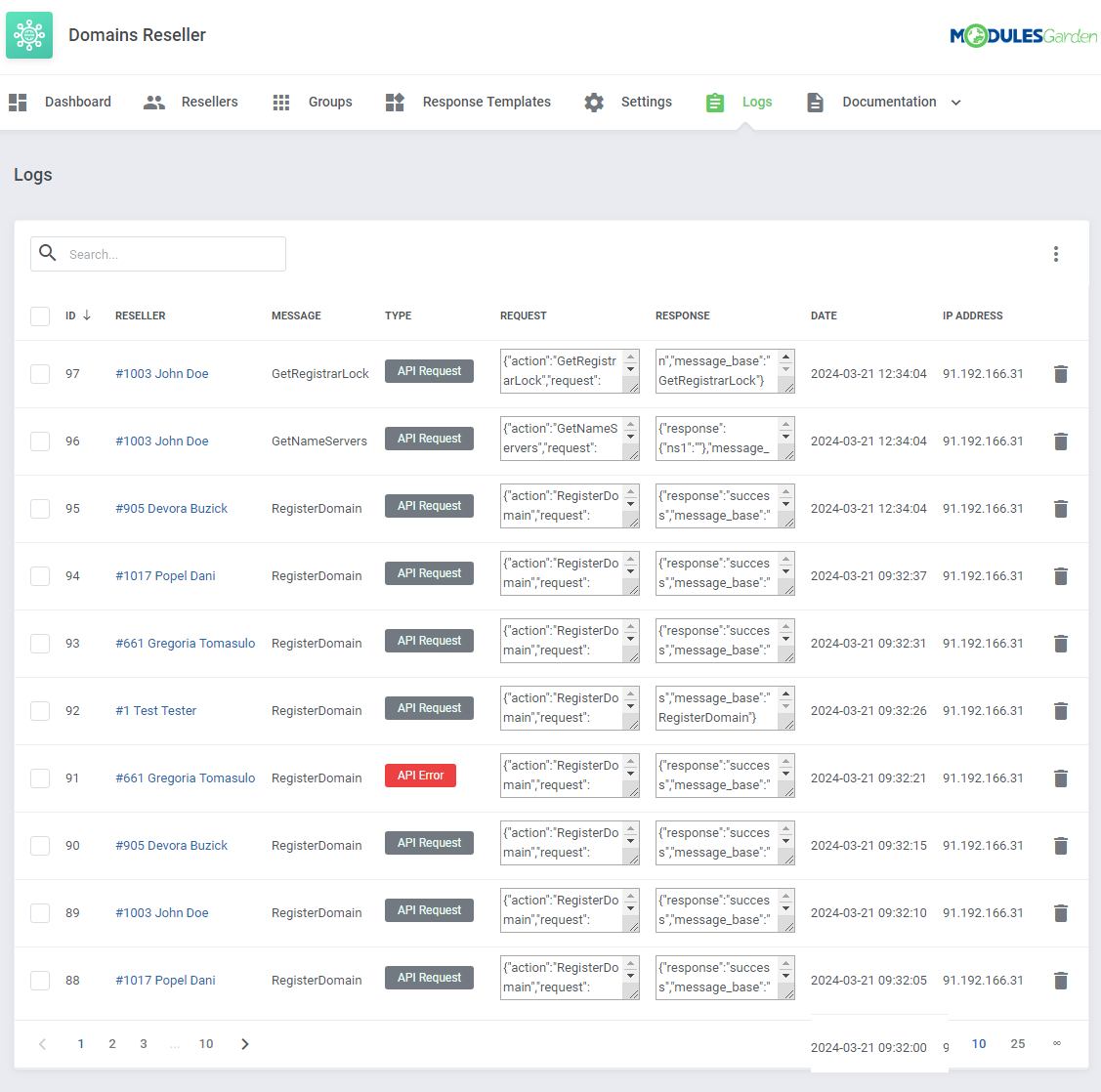The height and width of the screenshot is (1092, 1101).
Task: Go to next page with right chevron
Action: (244, 1044)
